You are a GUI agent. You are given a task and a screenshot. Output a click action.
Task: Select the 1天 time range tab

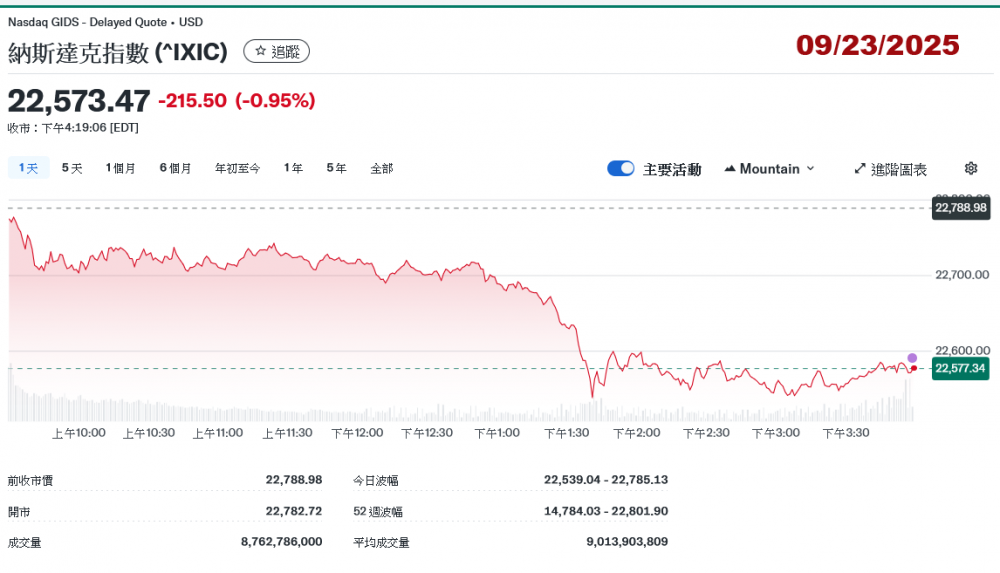(27, 169)
